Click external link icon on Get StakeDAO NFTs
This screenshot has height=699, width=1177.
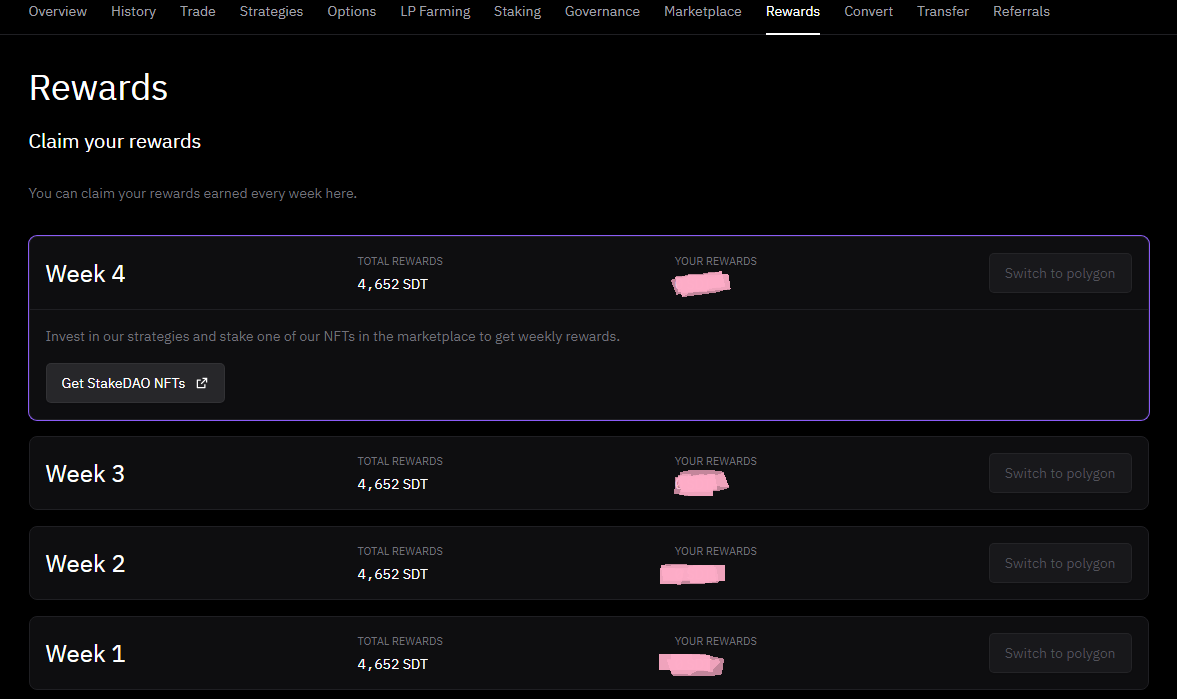coord(201,383)
